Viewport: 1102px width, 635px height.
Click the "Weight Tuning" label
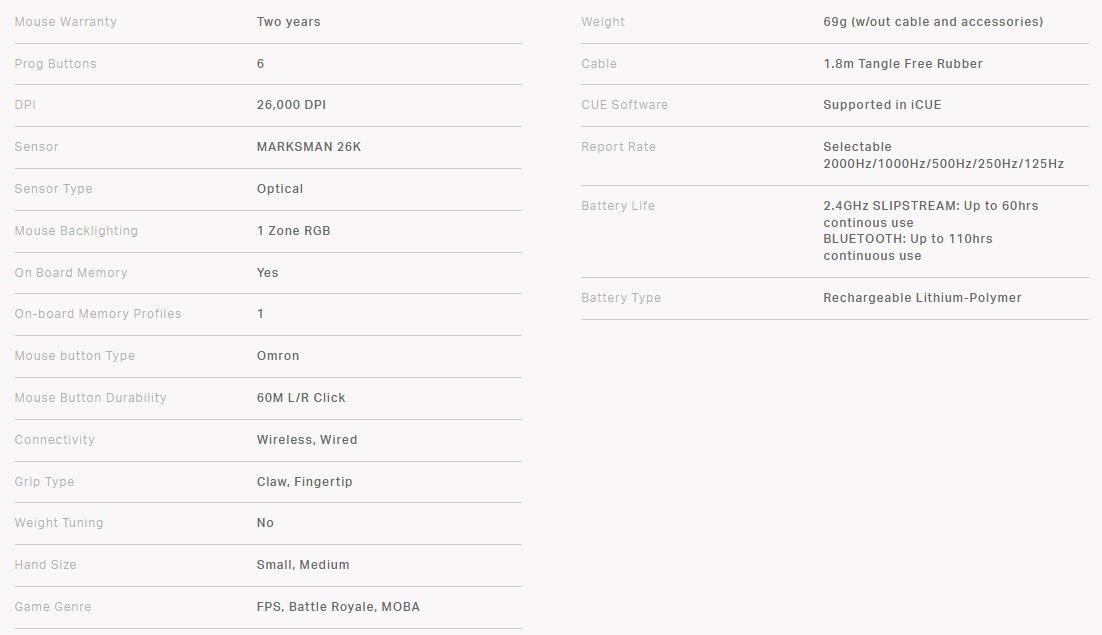click(59, 523)
